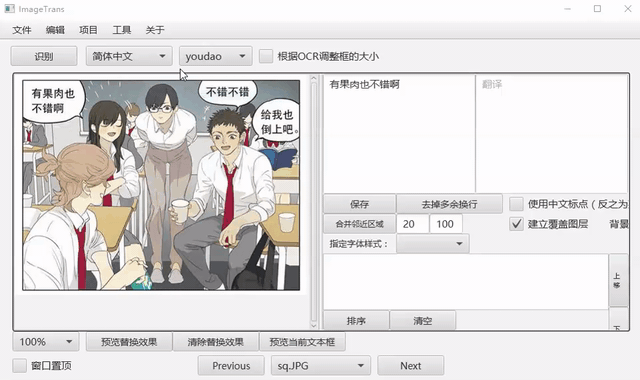Open the youdao engine dropdown
This screenshot has height=380, width=640.
216,56
